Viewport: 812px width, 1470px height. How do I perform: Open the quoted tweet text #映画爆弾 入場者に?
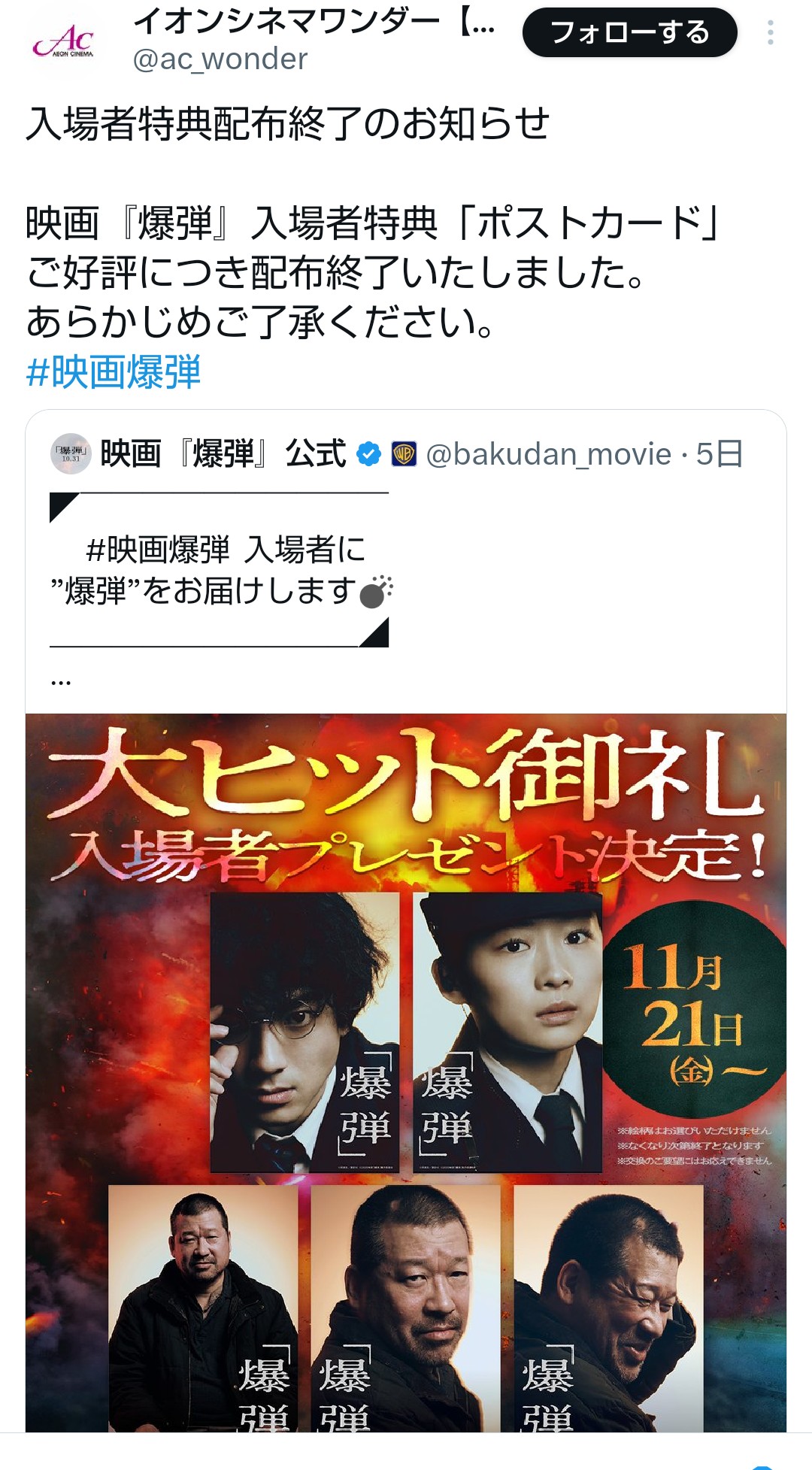pos(226,550)
